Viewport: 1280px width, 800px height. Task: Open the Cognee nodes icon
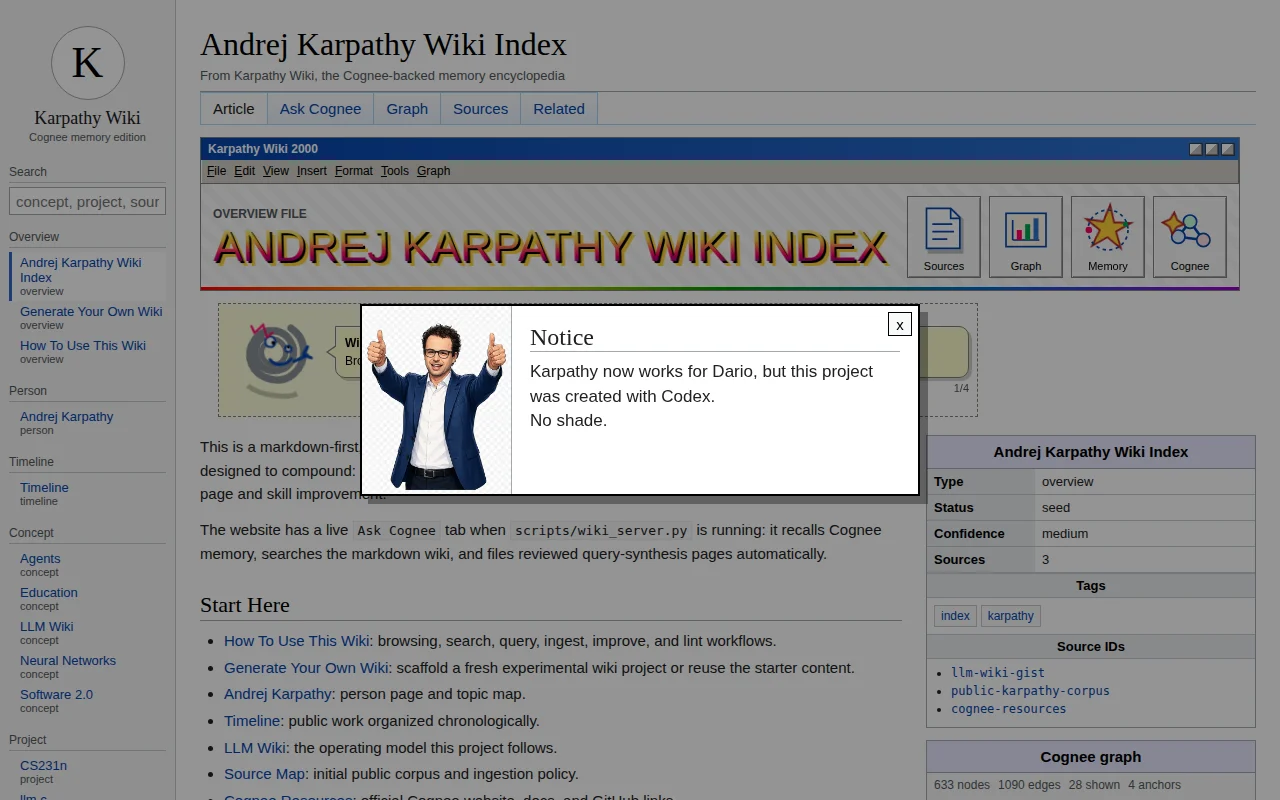pyautogui.click(x=1189, y=237)
